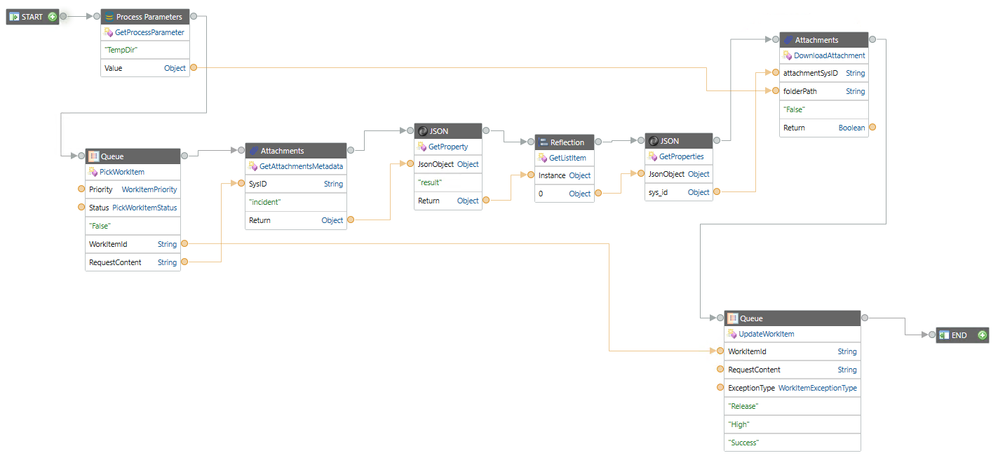Click the Return Boolean output port in DownloadAttachment

coord(873,127)
